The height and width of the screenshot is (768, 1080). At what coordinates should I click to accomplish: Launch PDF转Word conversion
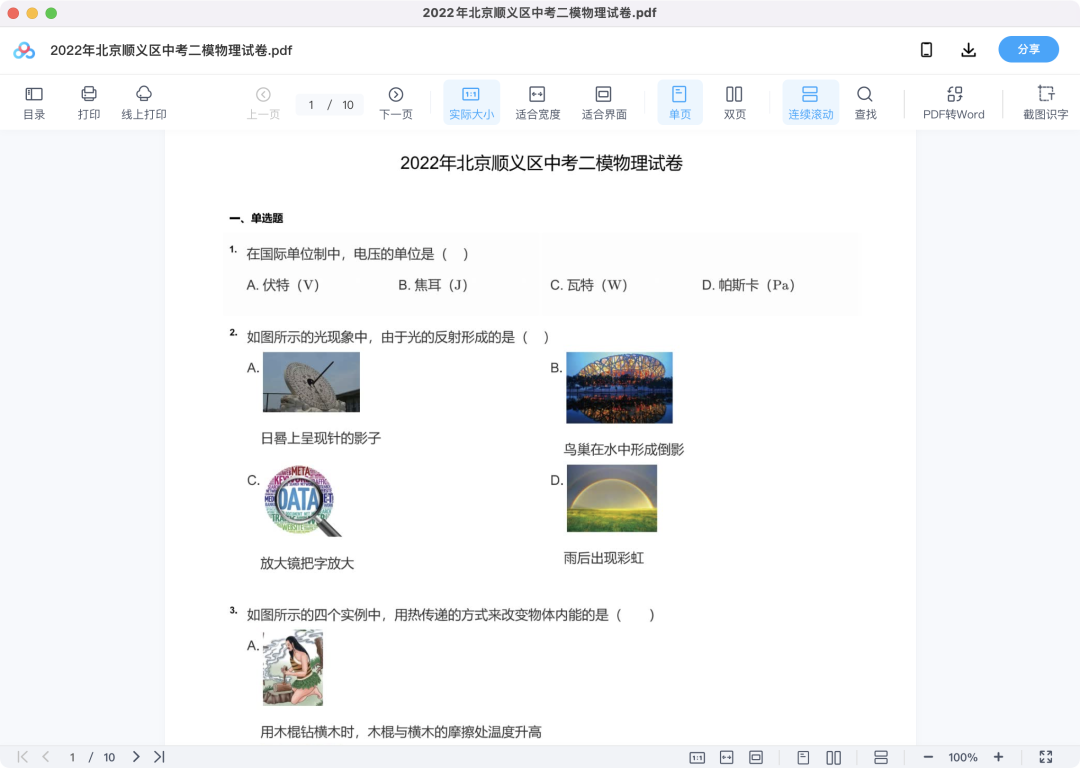click(x=954, y=103)
